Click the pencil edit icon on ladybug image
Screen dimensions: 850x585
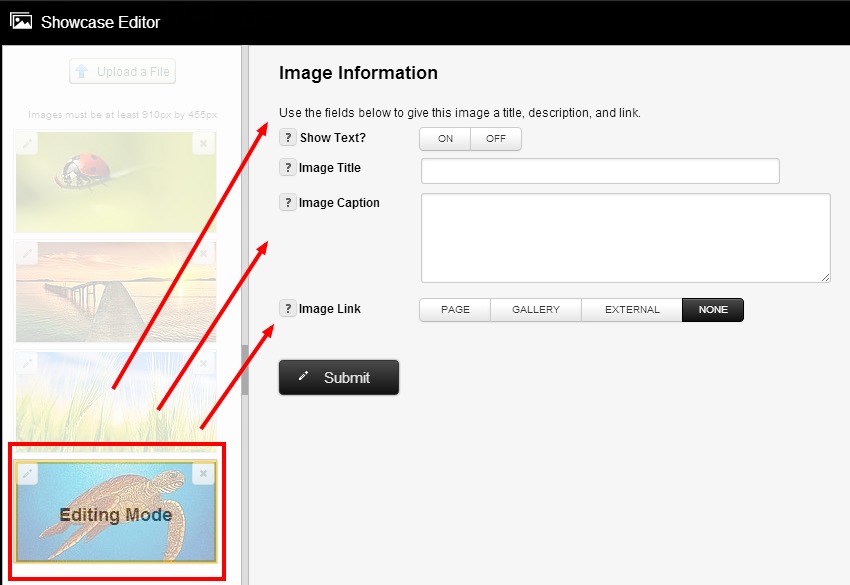tap(28, 144)
